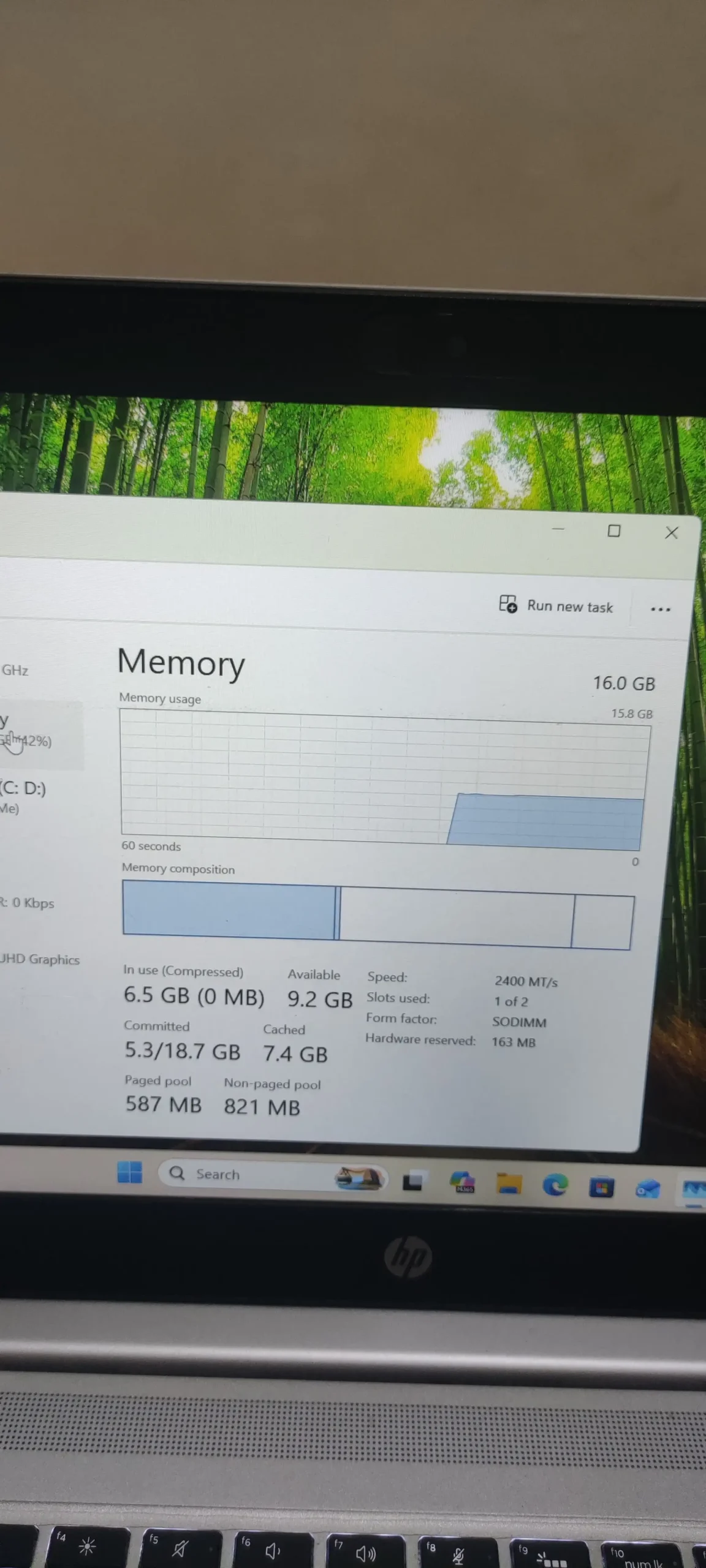Open Outlook mail from the taskbar
The height and width of the screenshot is (1568, 706).
coord(648,1189)
